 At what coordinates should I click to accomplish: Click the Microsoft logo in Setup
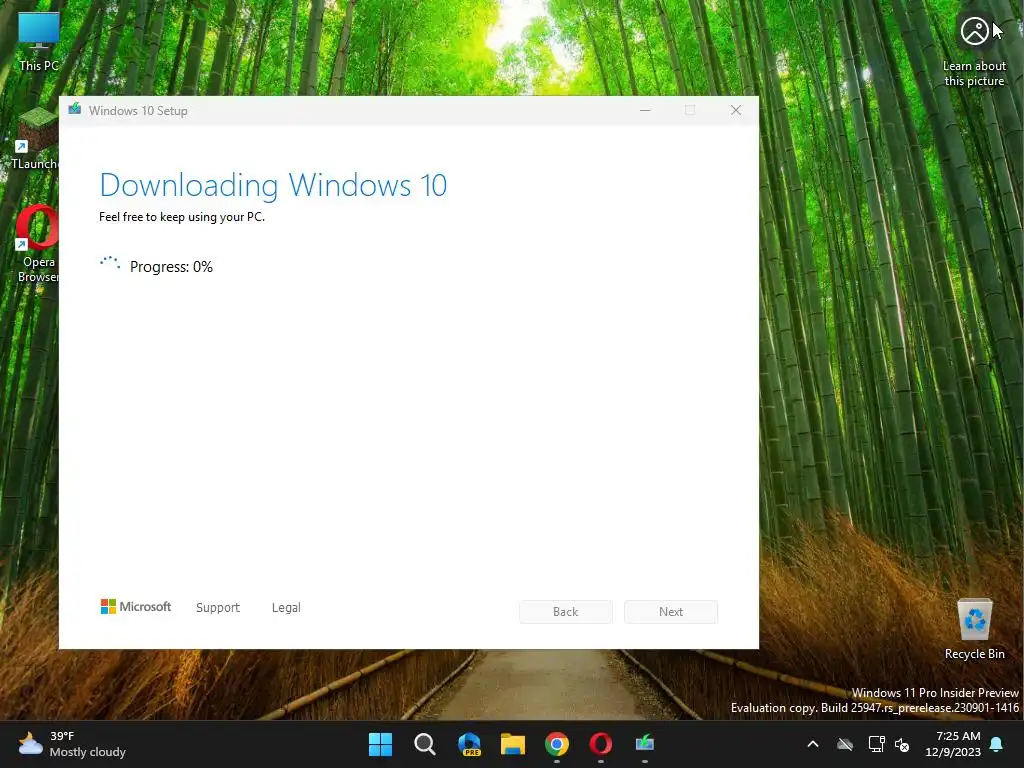135,607
